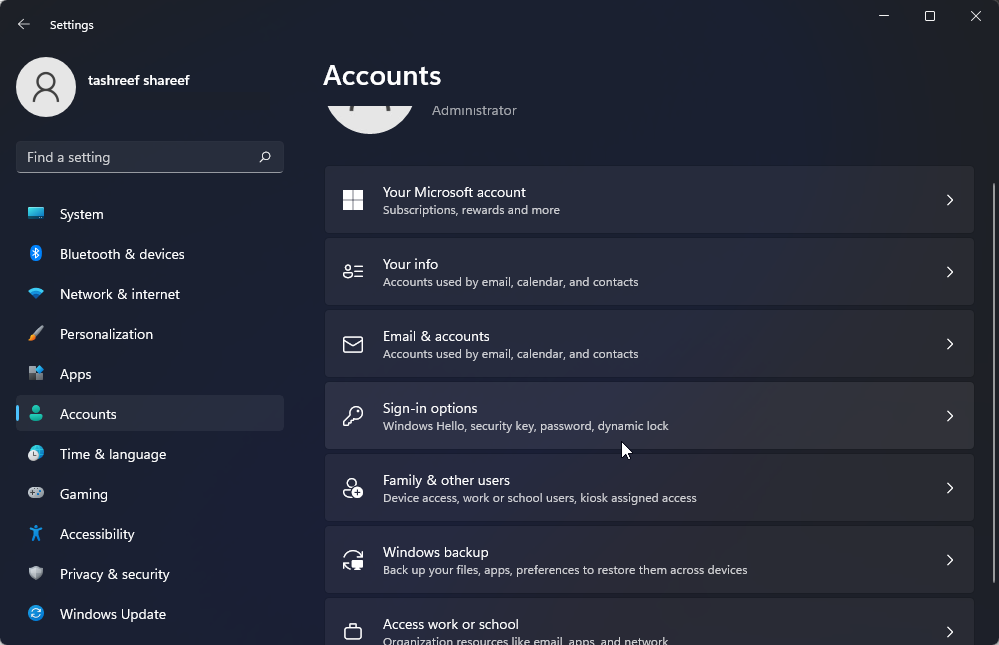
Task: Click the Network & internet globe icon
Action: pos(38,294)
